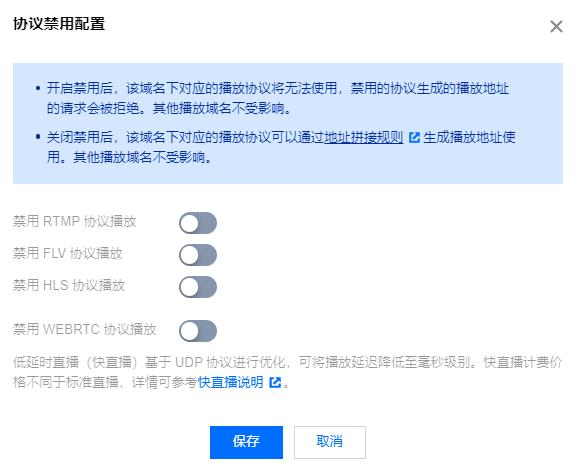Enable the 禁用 FLV 协议播放 switch
582x473 pixels.
(198, 255)
